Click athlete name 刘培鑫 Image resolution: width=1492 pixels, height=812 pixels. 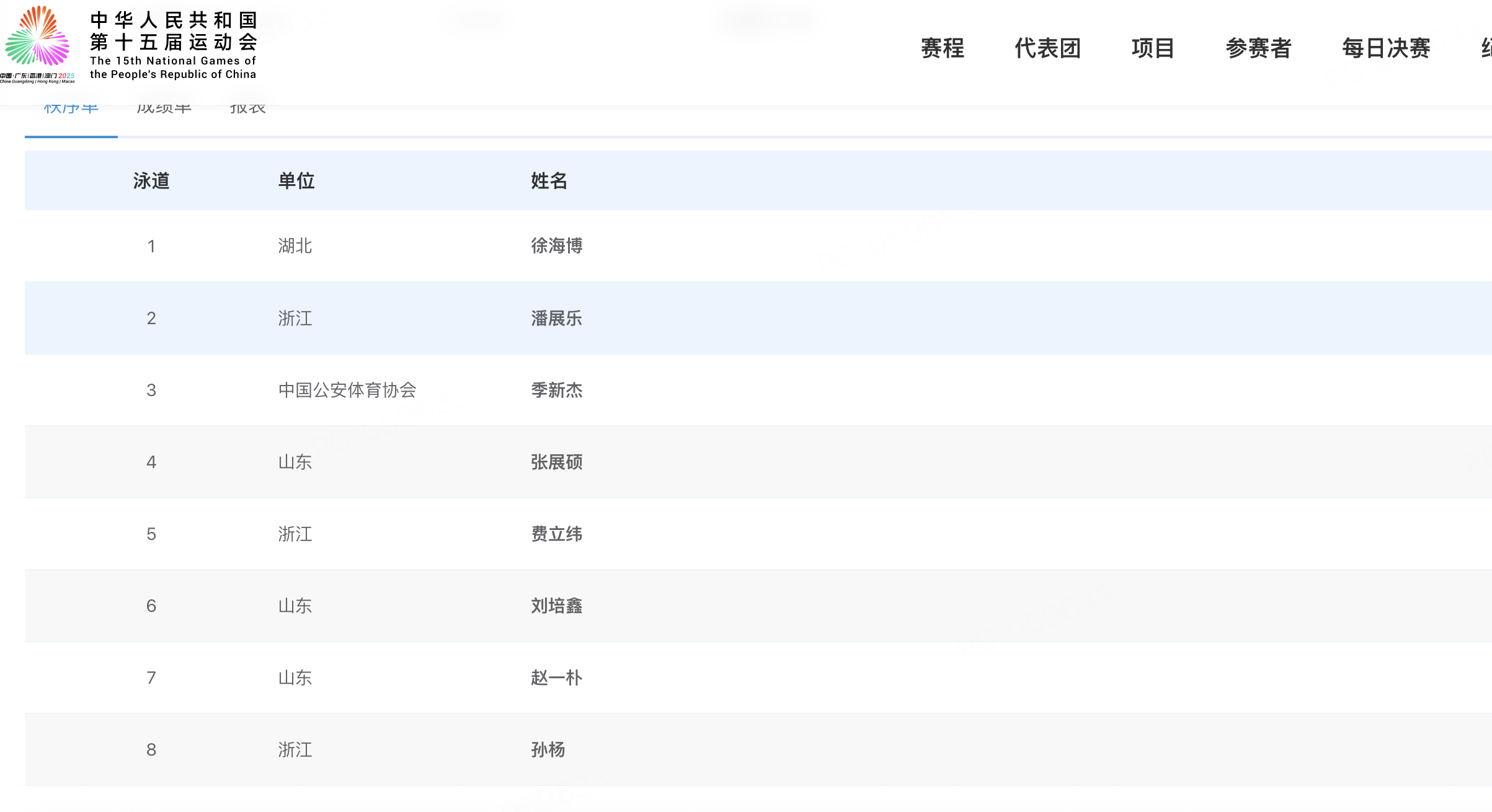point(556,606)
